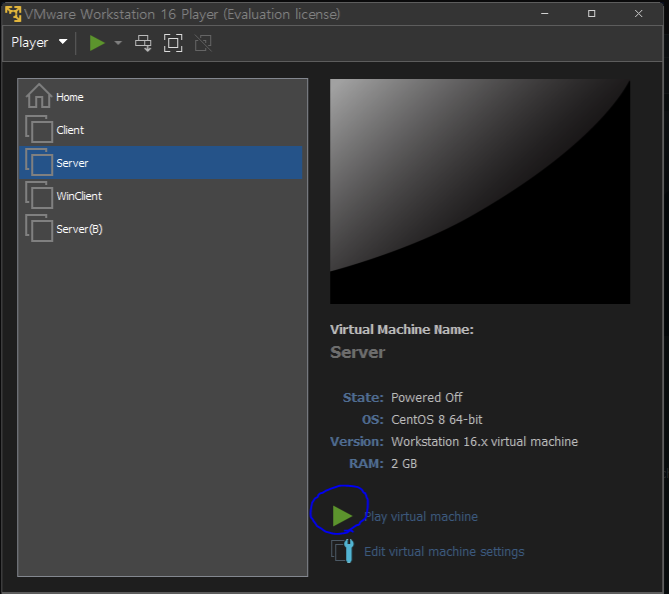This screenshot has height=594, width=669.
Task: Click the large 'Server' name heading
Action: click(x=358, y=352)
